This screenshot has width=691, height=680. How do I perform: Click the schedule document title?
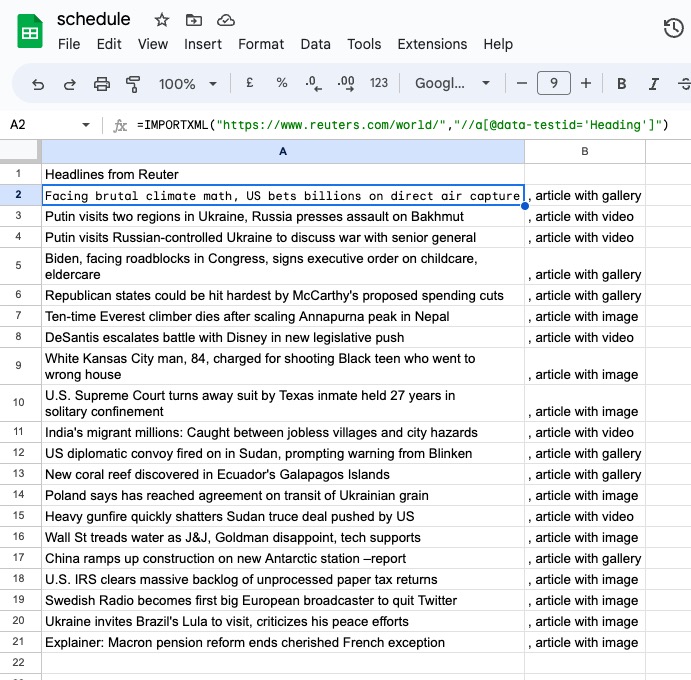tap(93, 19)
